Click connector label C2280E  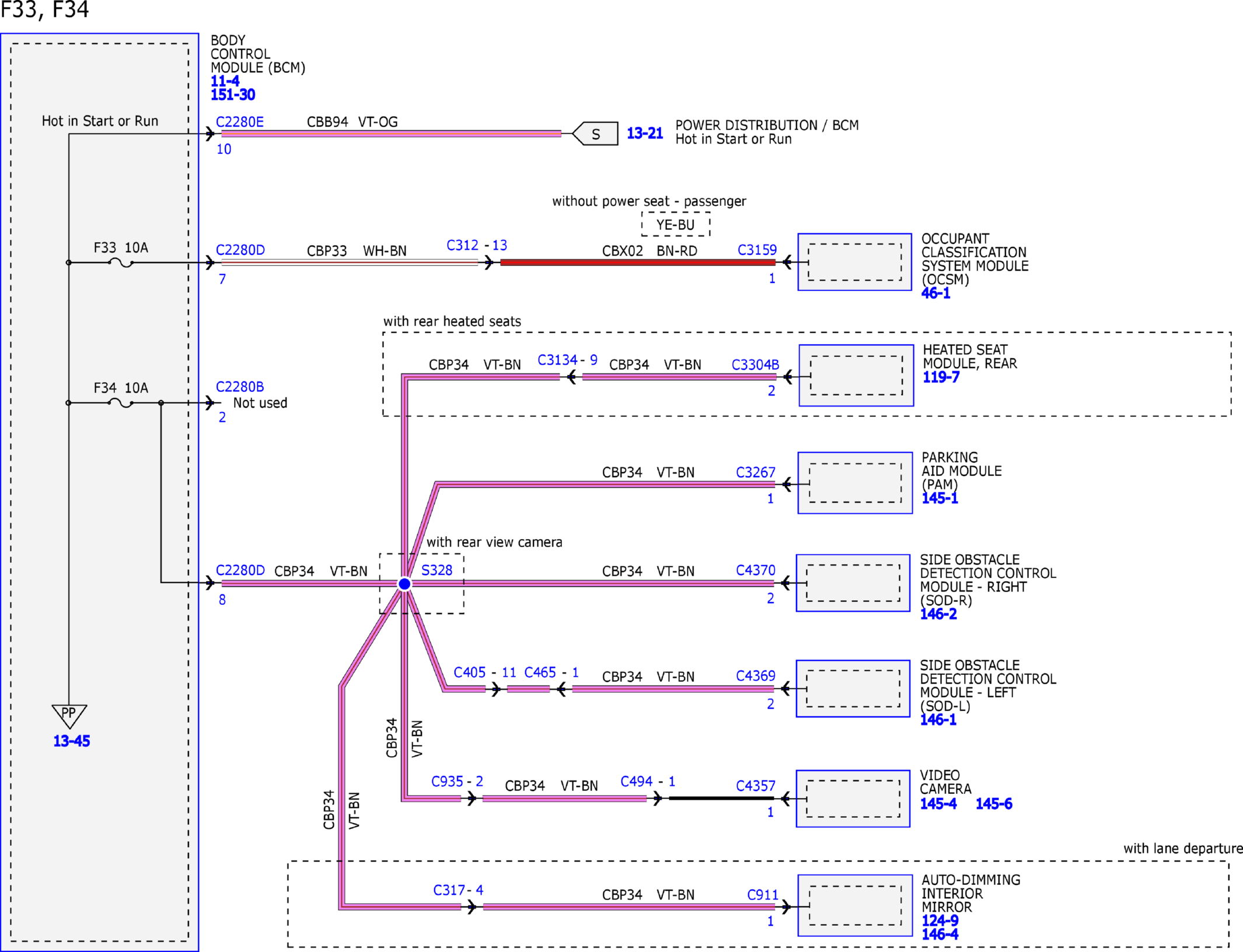tap(240, 122)
